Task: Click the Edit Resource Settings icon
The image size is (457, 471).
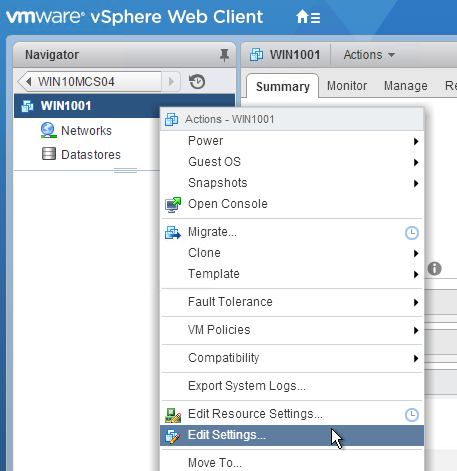Action: coord(173,415)
